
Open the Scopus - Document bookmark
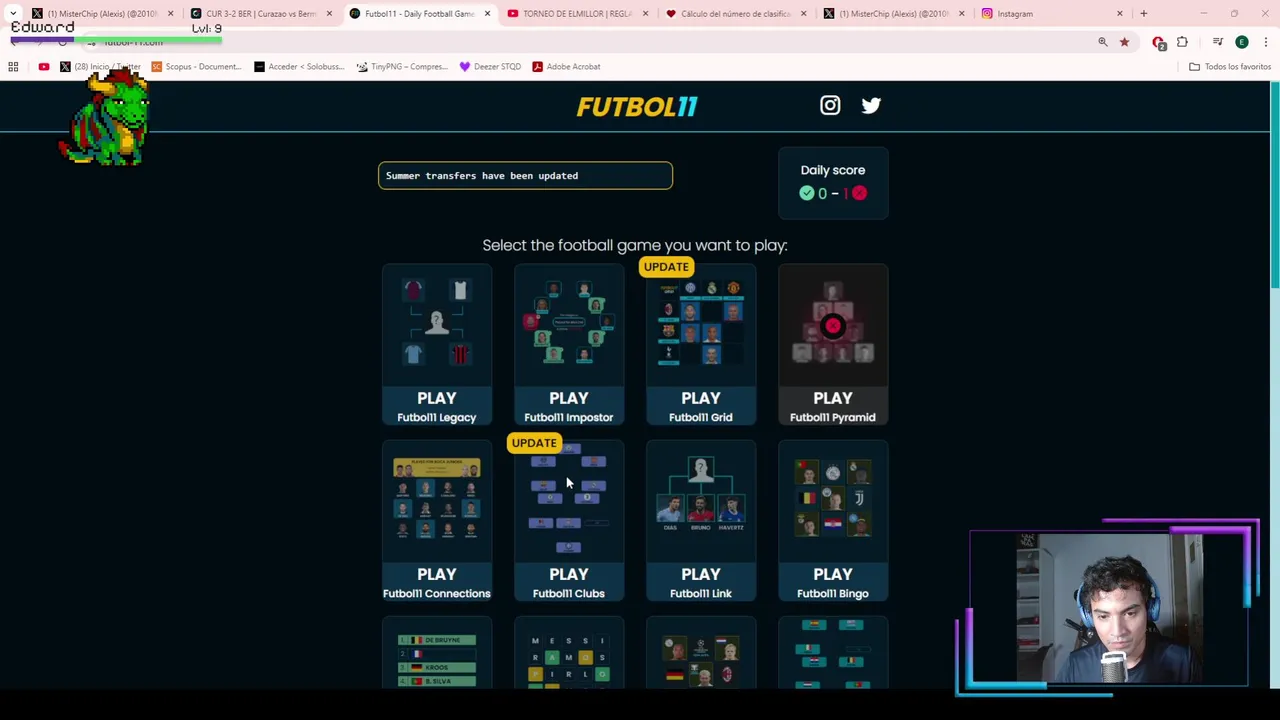196,67
